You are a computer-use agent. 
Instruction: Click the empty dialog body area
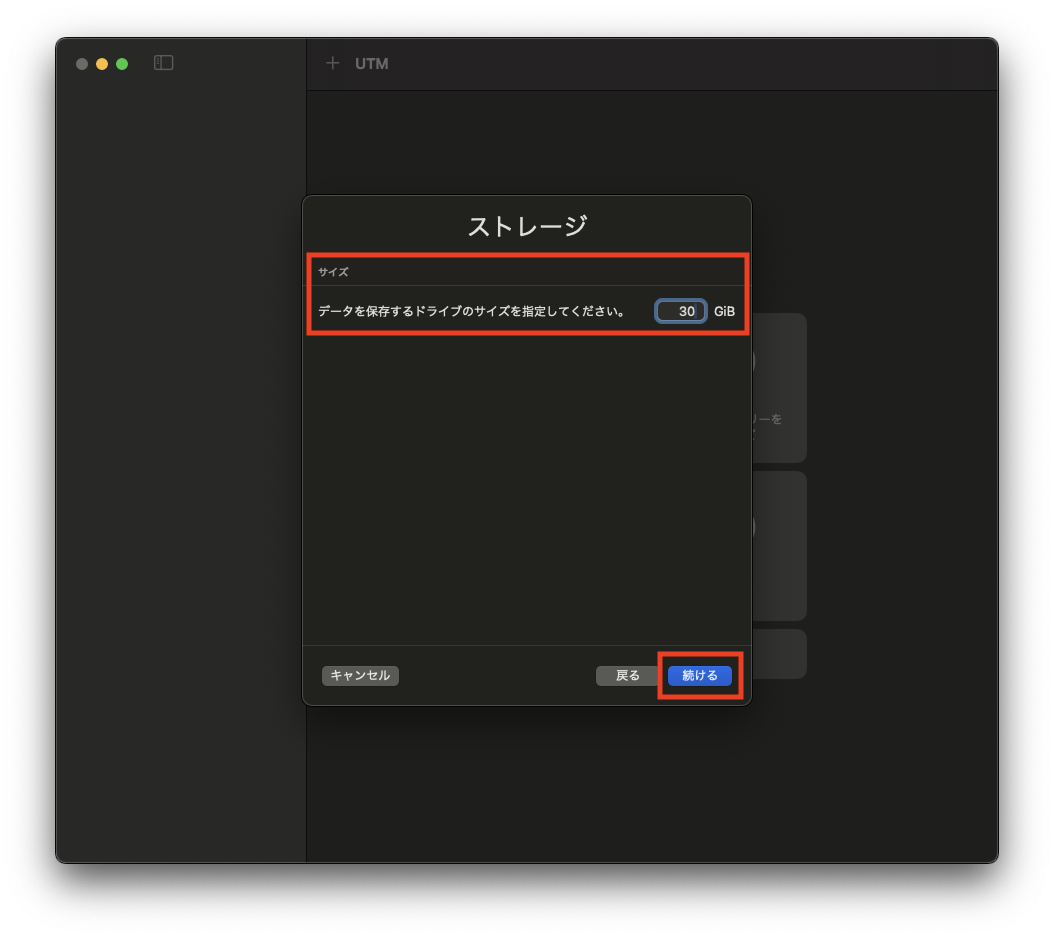click(x=527, y=490)
